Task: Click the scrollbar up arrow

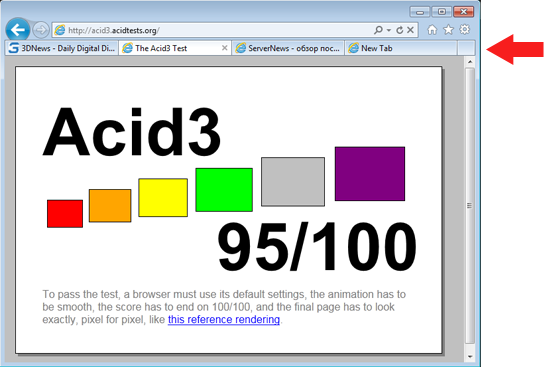Action: pyautogui.click(x=470, y=62)
